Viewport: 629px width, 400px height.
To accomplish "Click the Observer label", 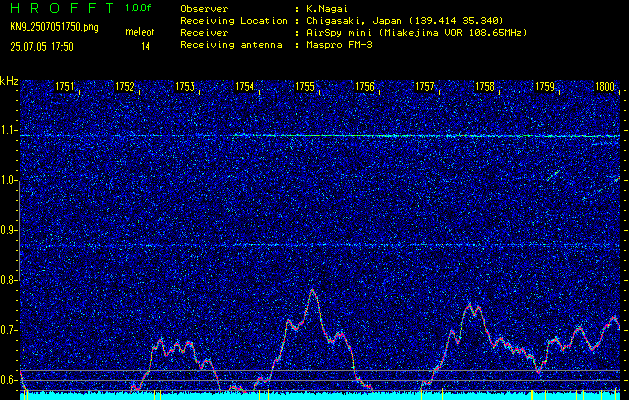I will coord(204,8).
